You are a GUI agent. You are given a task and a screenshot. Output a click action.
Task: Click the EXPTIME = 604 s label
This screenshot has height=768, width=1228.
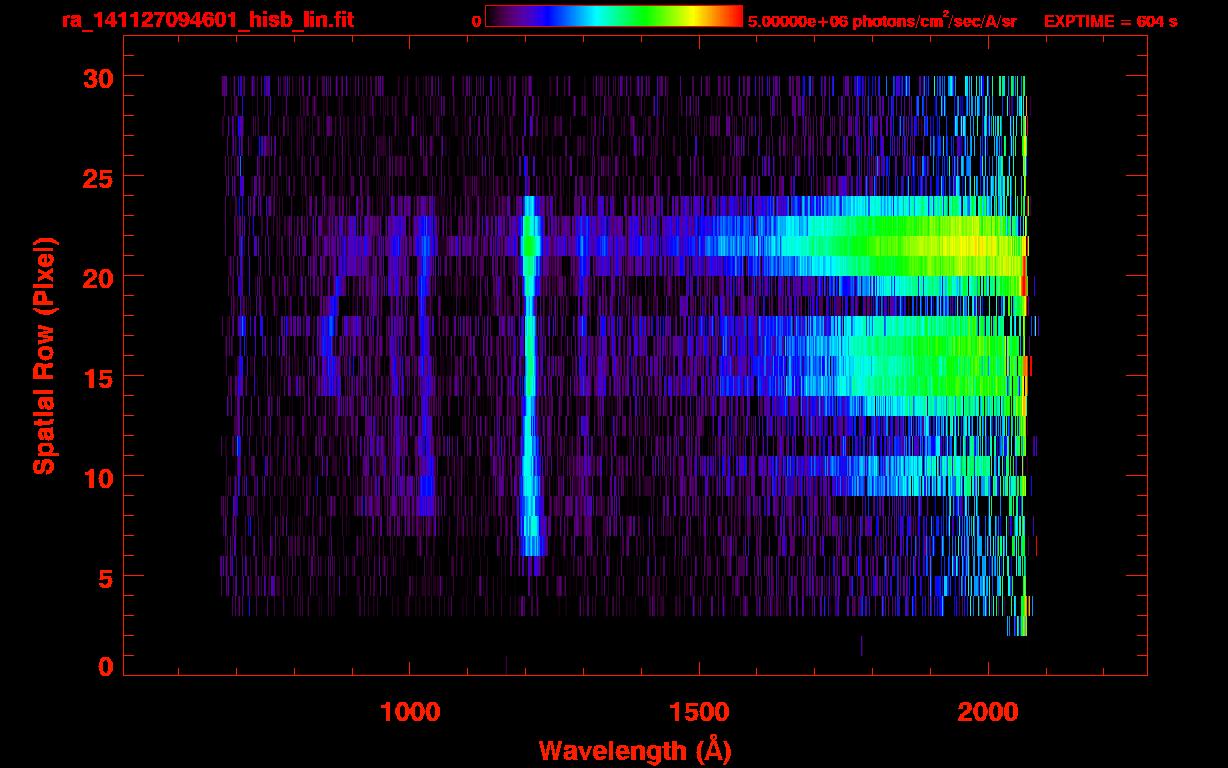[x=1110, y=21]
